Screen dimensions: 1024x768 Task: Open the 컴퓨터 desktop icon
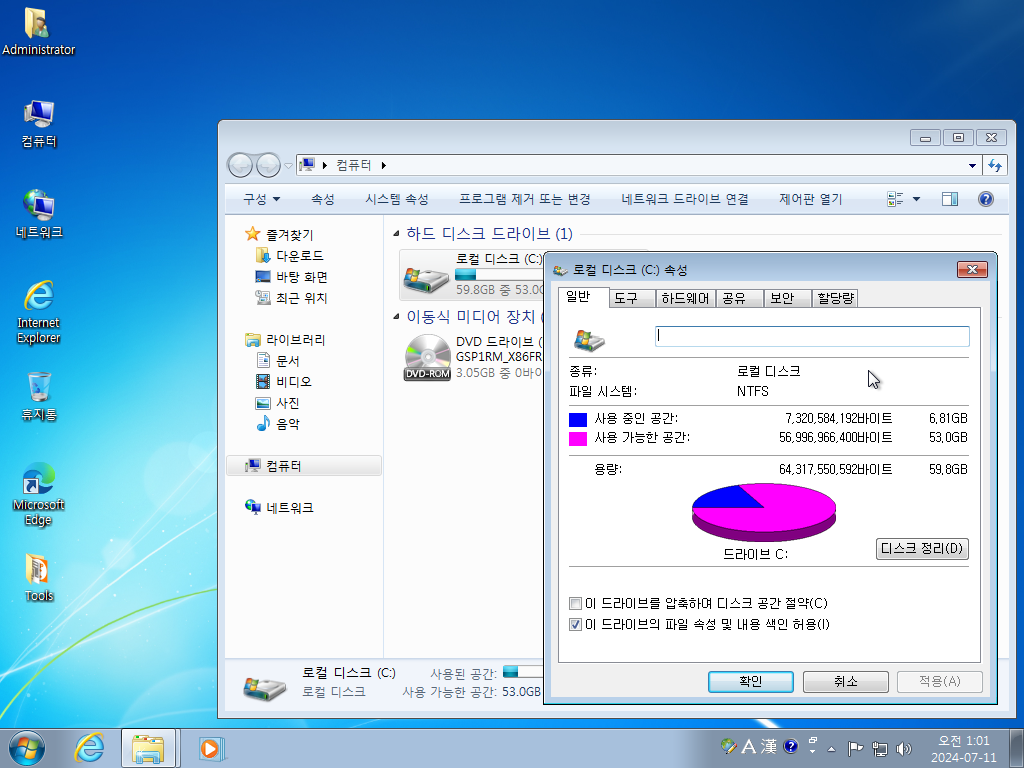point(39,123)
